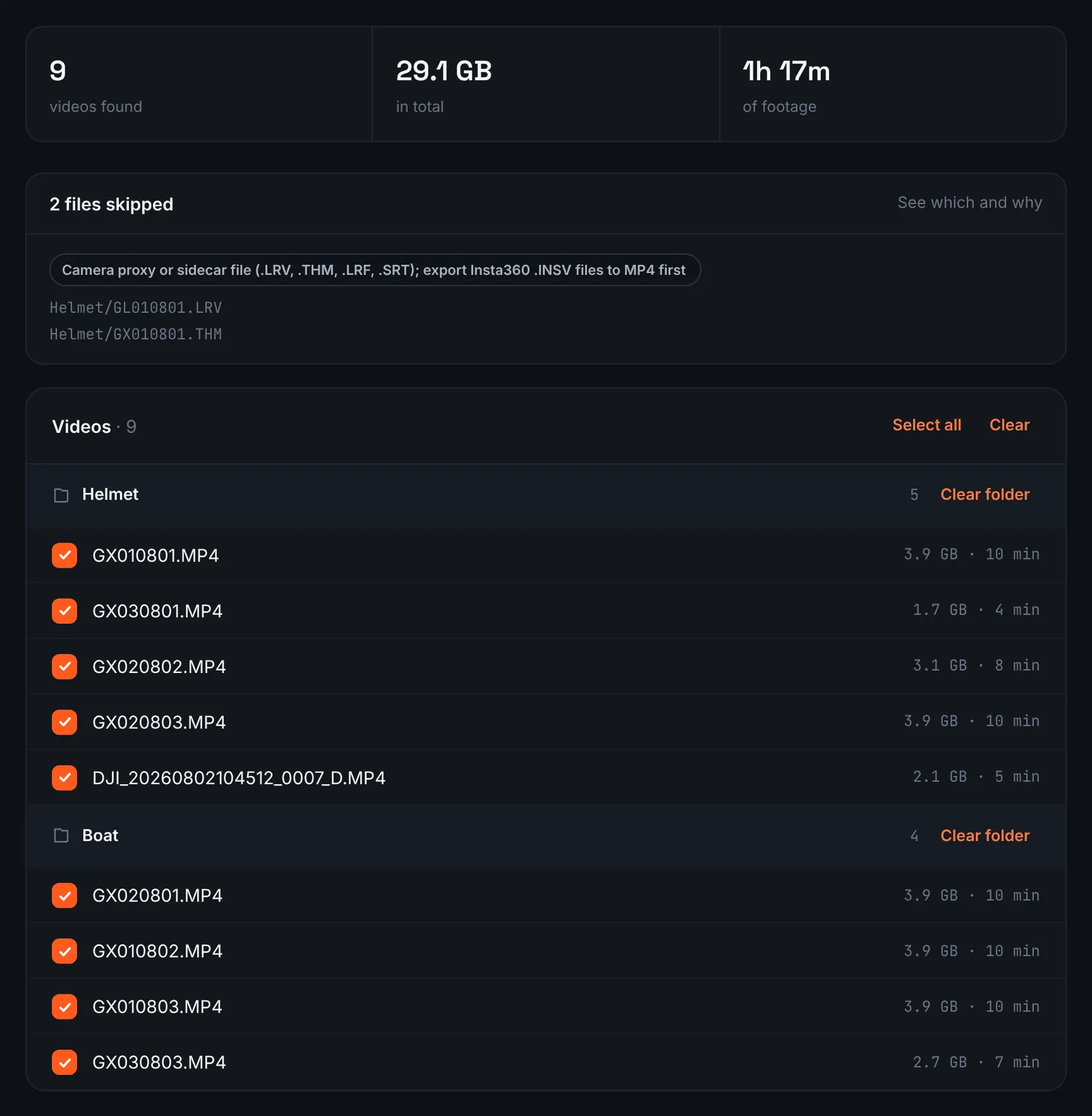The image size is (1092, 1116).
Task: Collapse the 'See which and why' details
Action: (x=969, y=203)
